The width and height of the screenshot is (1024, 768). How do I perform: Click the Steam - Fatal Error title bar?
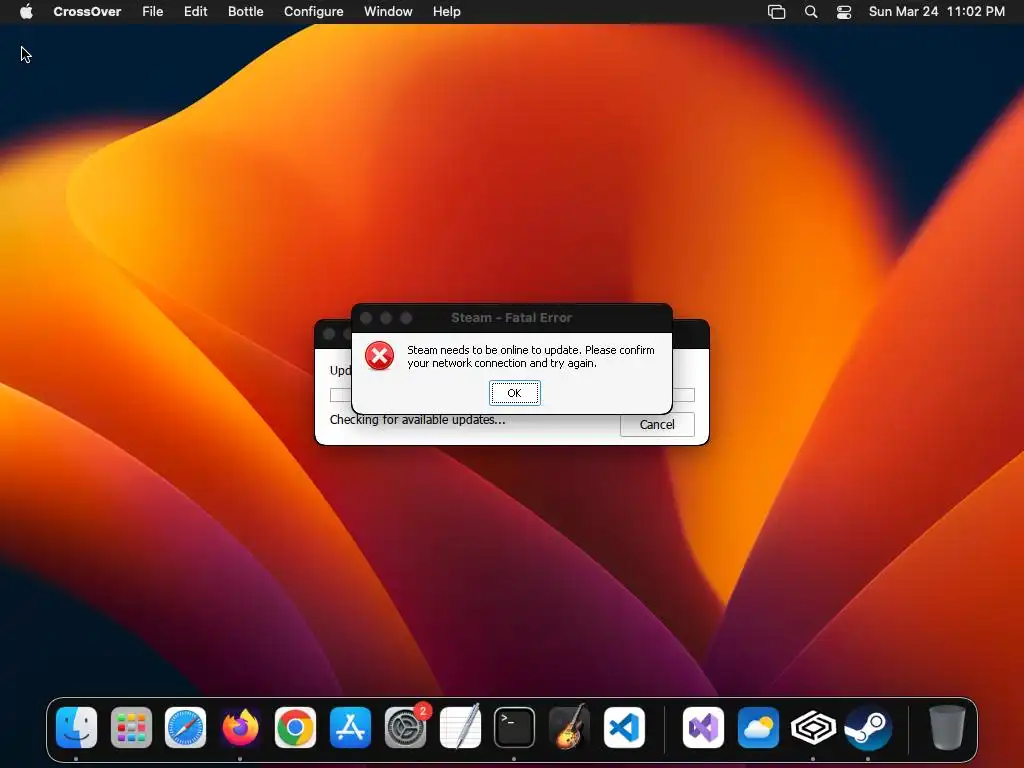(511, 318)
